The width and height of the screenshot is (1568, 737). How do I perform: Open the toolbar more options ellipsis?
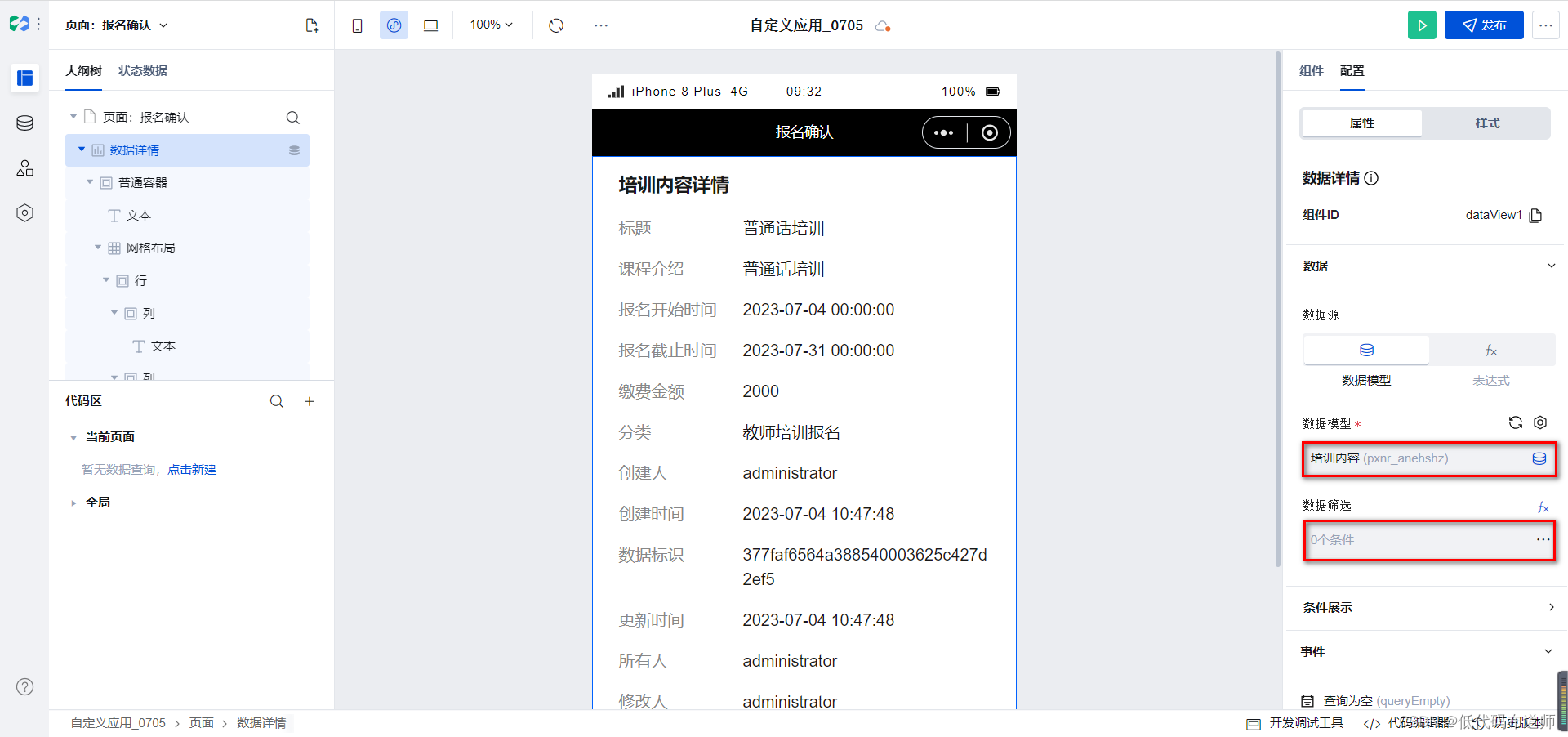pyautogui.click(x=601, y=25)
